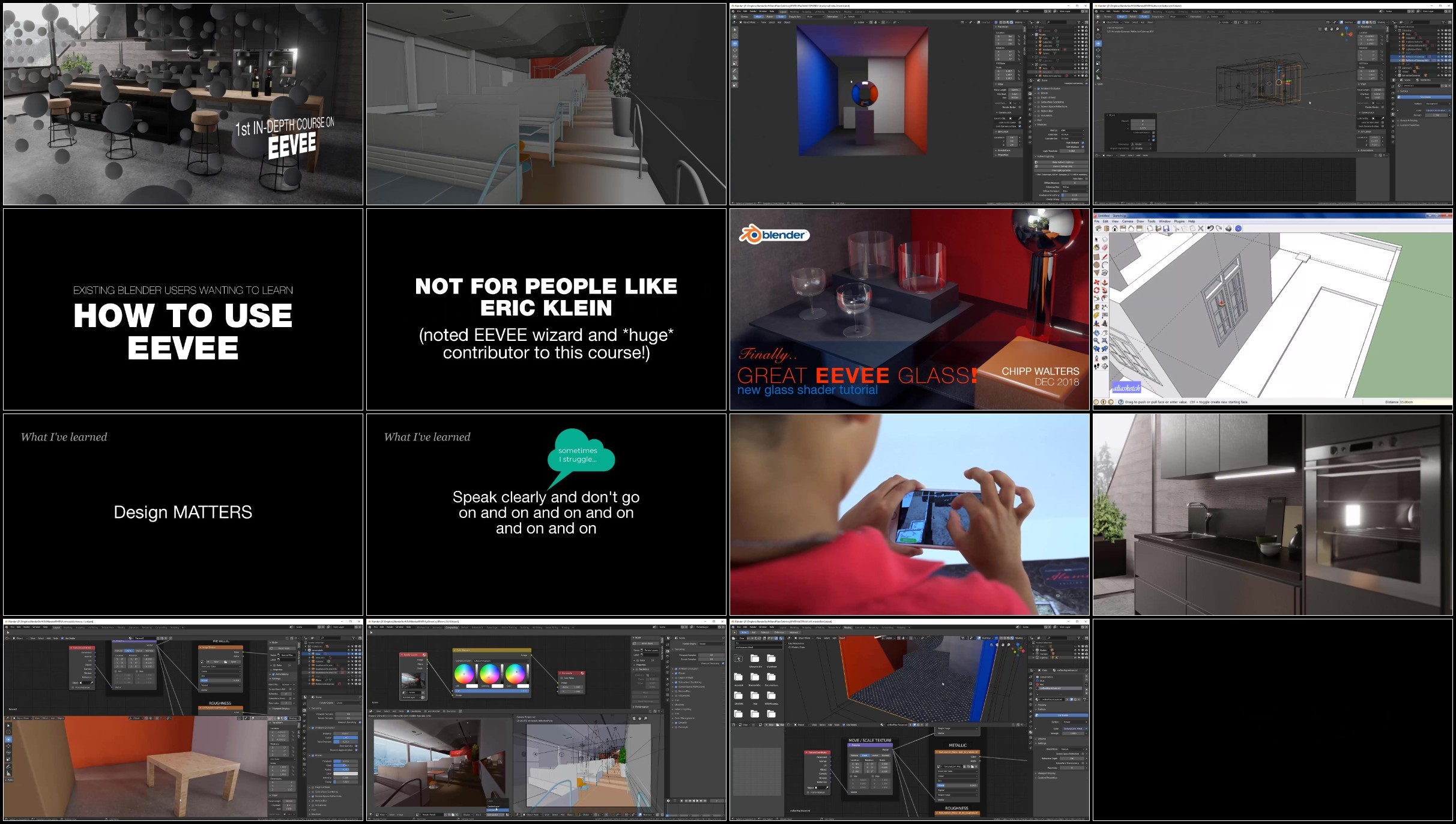Click the Gamma color wheel in compositing frame

tap(490, 674)
